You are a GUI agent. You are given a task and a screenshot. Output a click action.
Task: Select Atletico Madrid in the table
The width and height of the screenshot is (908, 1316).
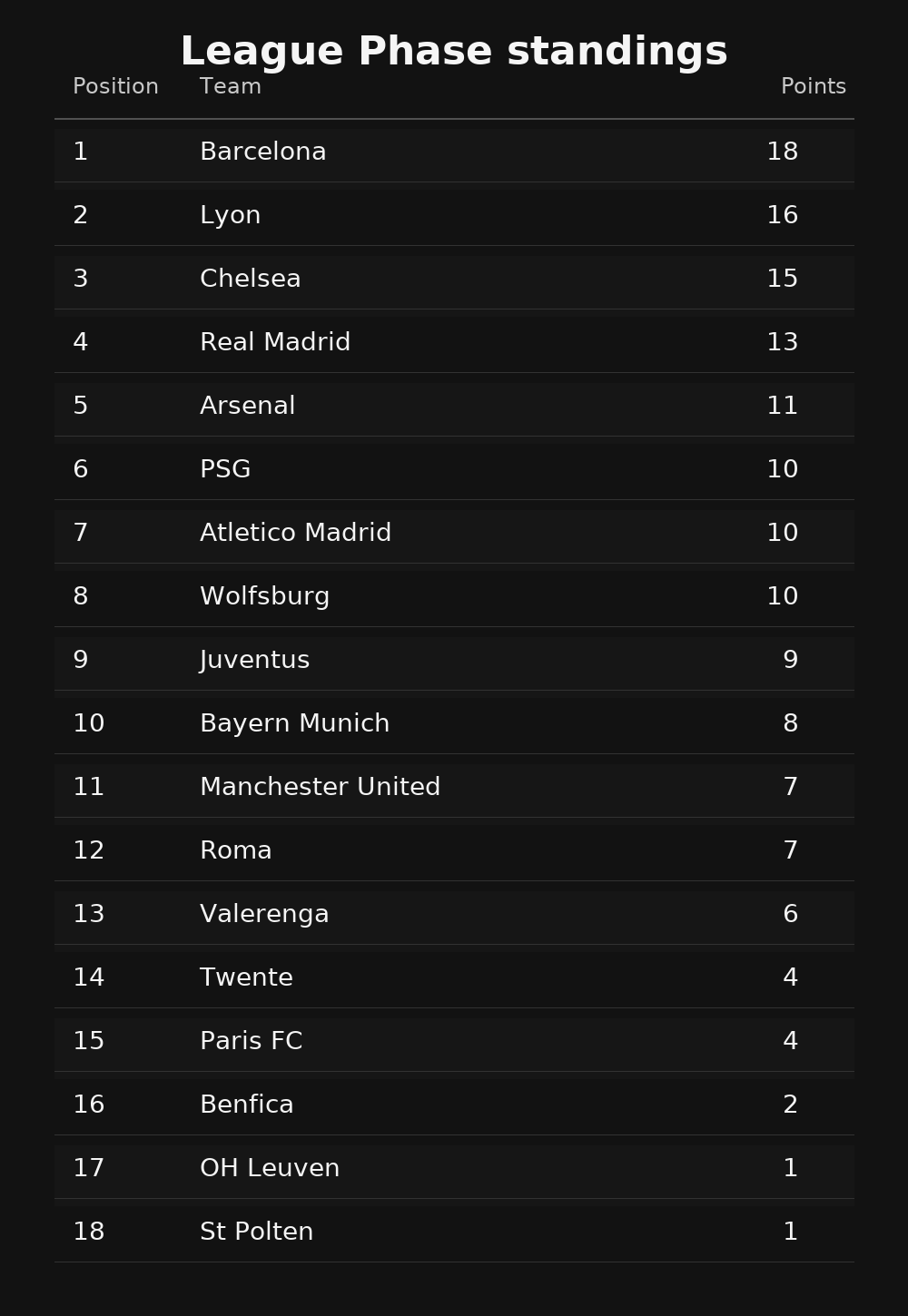click(295, 533)
